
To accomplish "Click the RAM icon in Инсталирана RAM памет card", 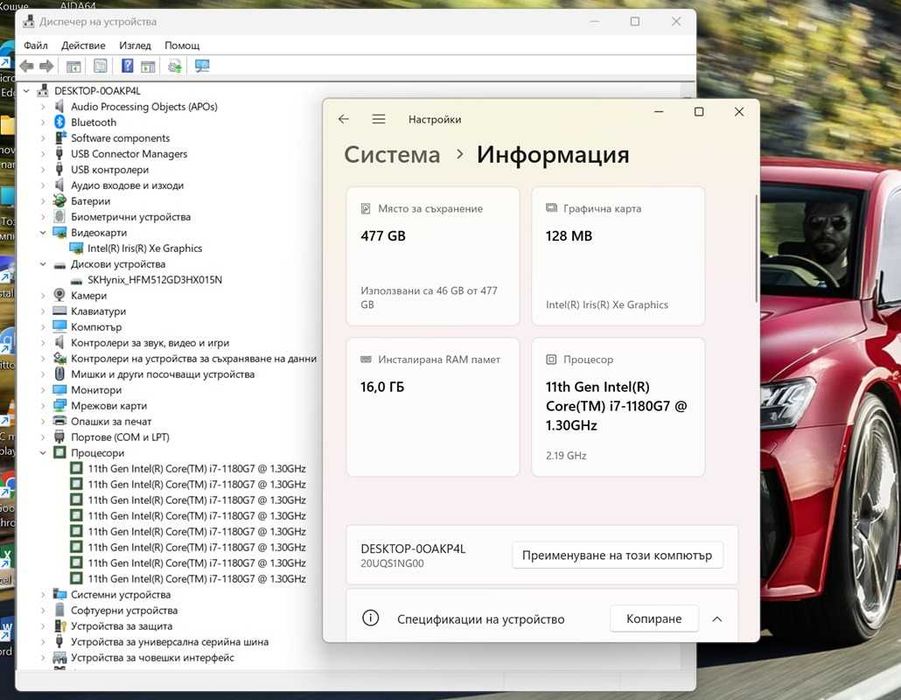I will pos(365,359).
